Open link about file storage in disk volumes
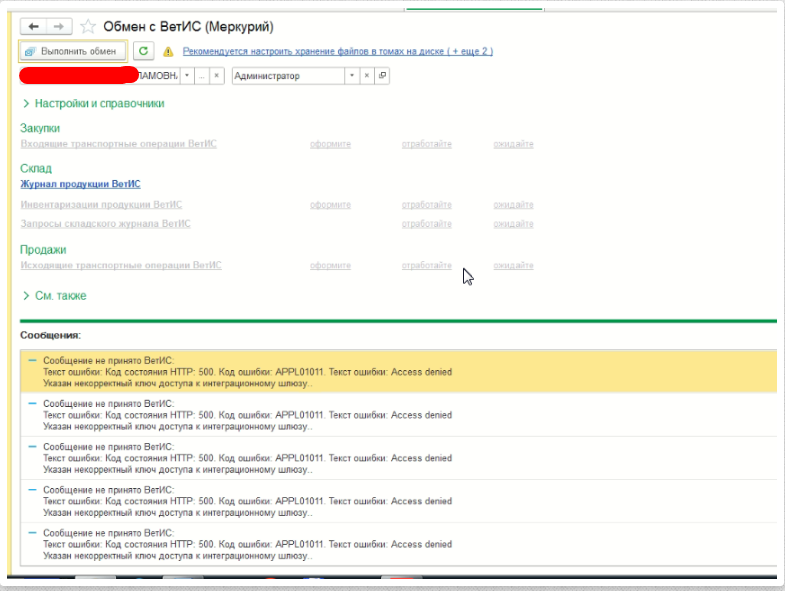785x591 pixels. (x=337, y=51)
